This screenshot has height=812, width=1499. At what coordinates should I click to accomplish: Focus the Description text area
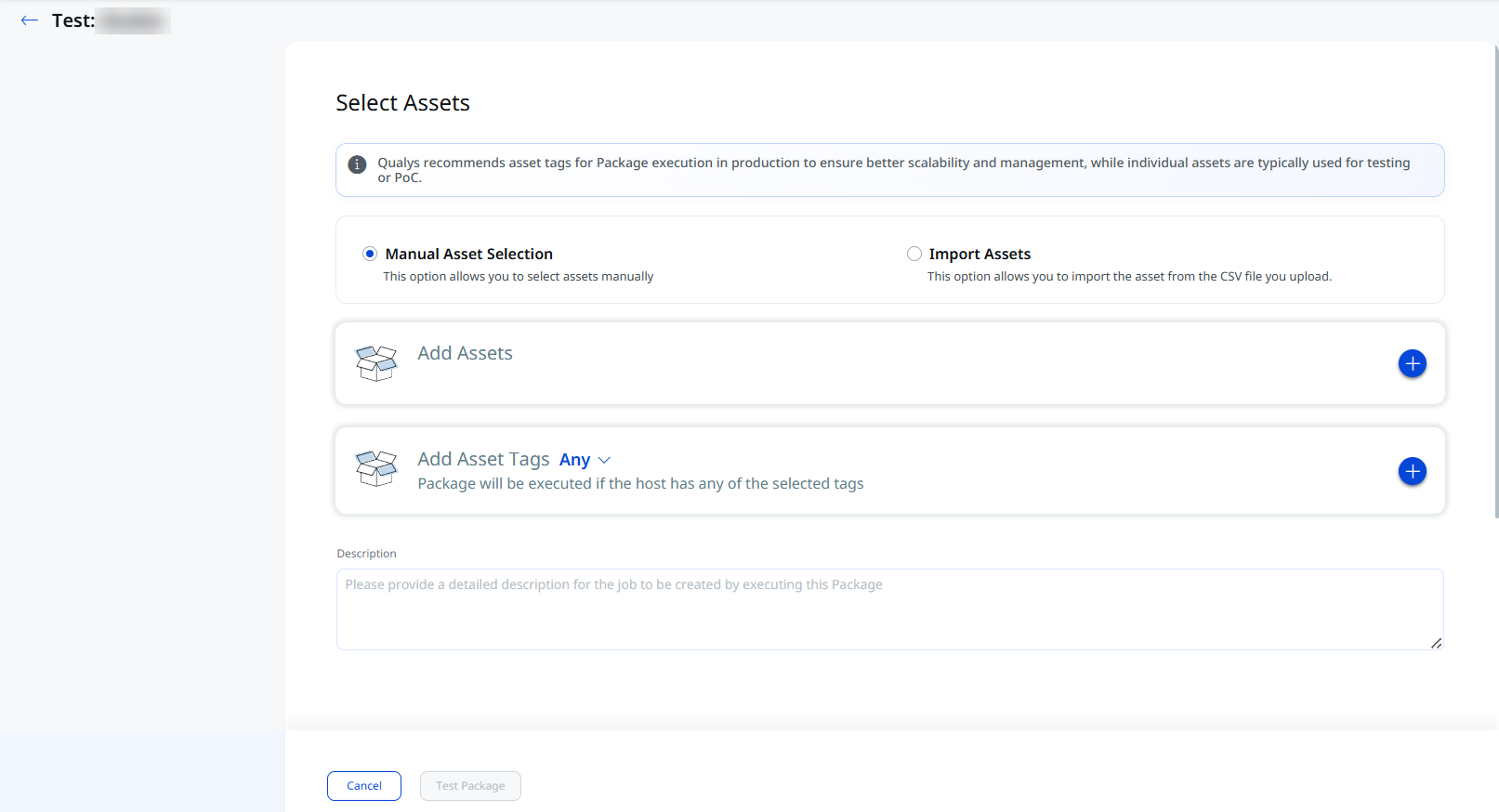tap(889, 609)
